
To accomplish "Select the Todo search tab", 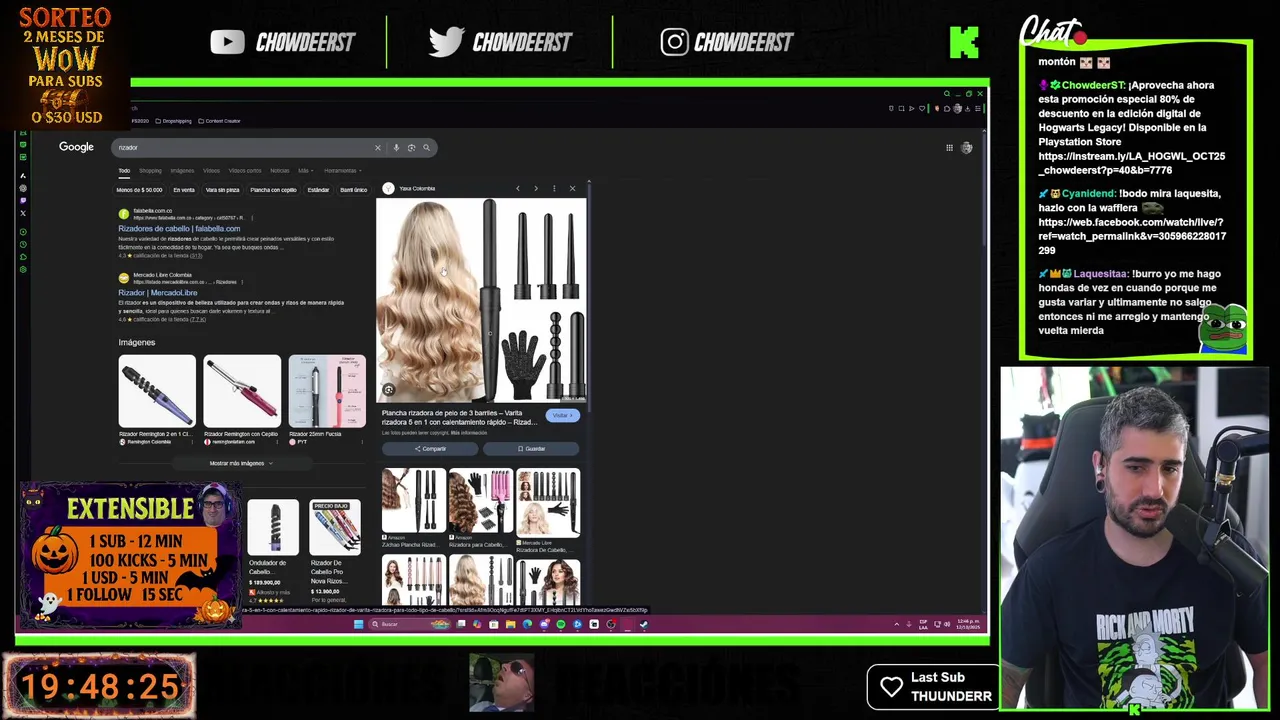I will (124, 170).
